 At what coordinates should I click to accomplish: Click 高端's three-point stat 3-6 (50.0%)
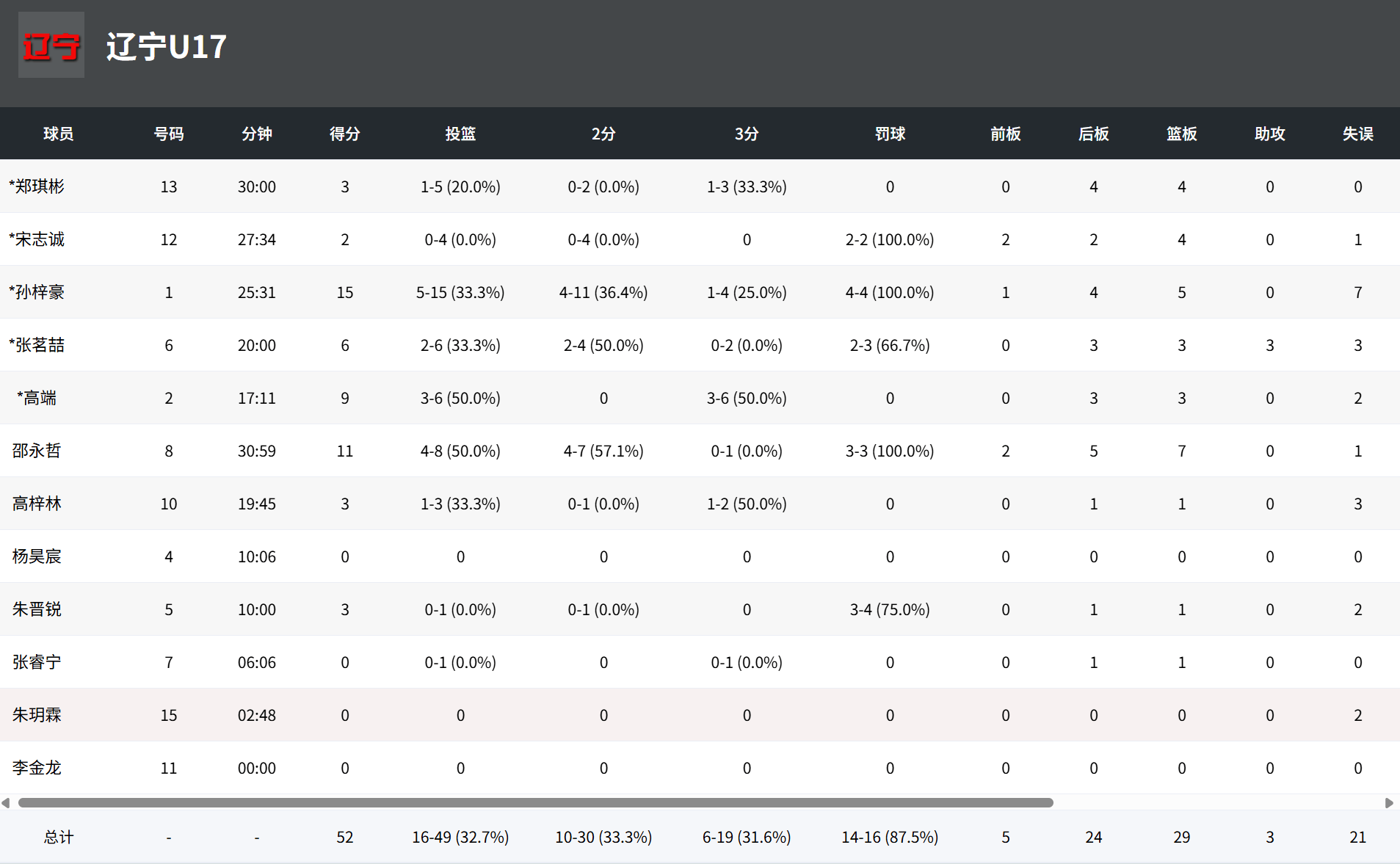point(747,398)
